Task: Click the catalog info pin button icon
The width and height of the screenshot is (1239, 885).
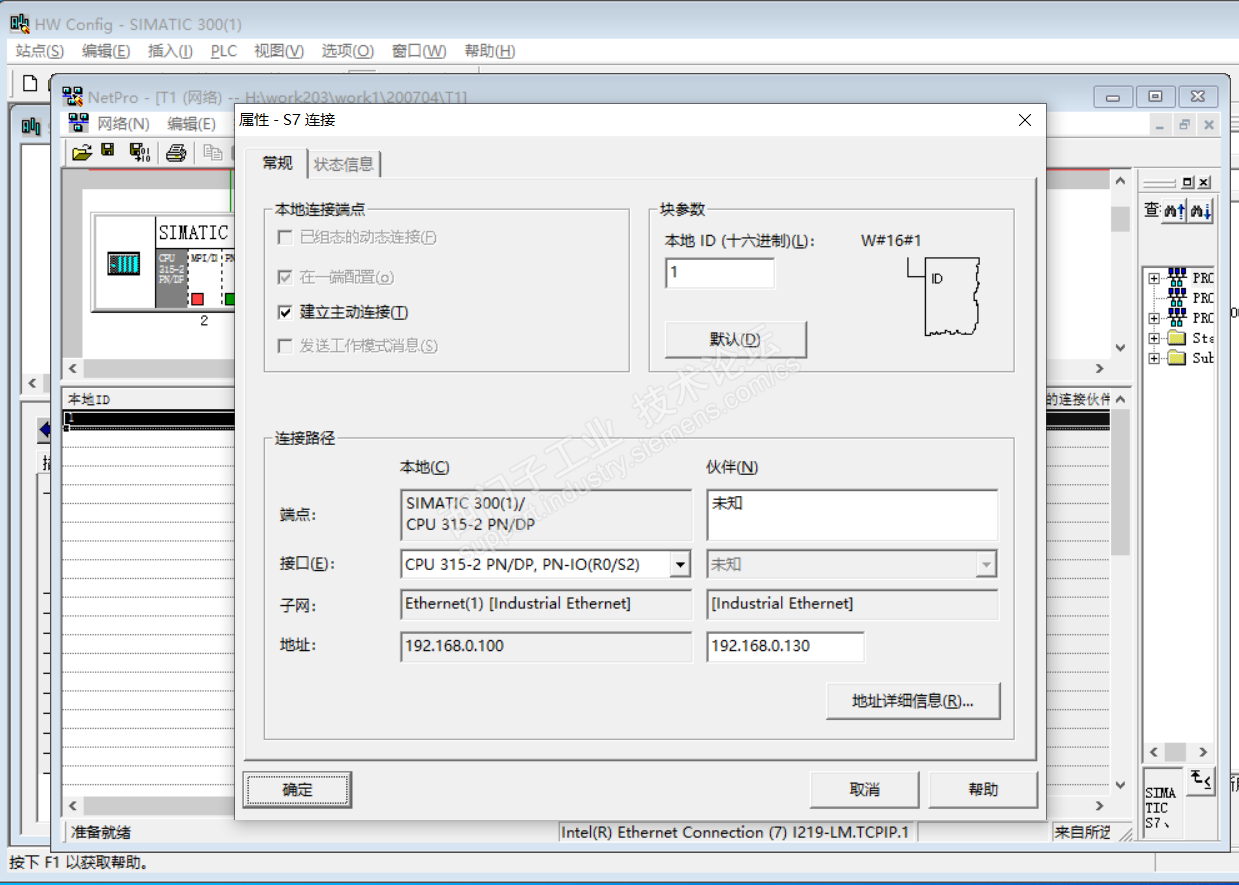Action: tap(1200, 779)
